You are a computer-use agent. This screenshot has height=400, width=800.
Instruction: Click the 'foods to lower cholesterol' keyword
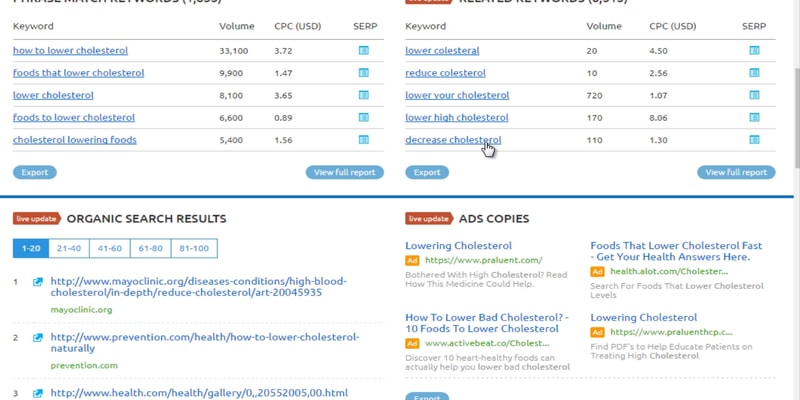73,118
